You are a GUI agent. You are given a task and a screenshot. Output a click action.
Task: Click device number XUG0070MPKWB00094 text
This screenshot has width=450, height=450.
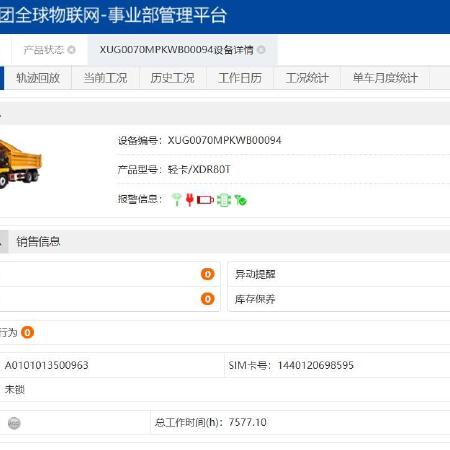coord(225,140)
